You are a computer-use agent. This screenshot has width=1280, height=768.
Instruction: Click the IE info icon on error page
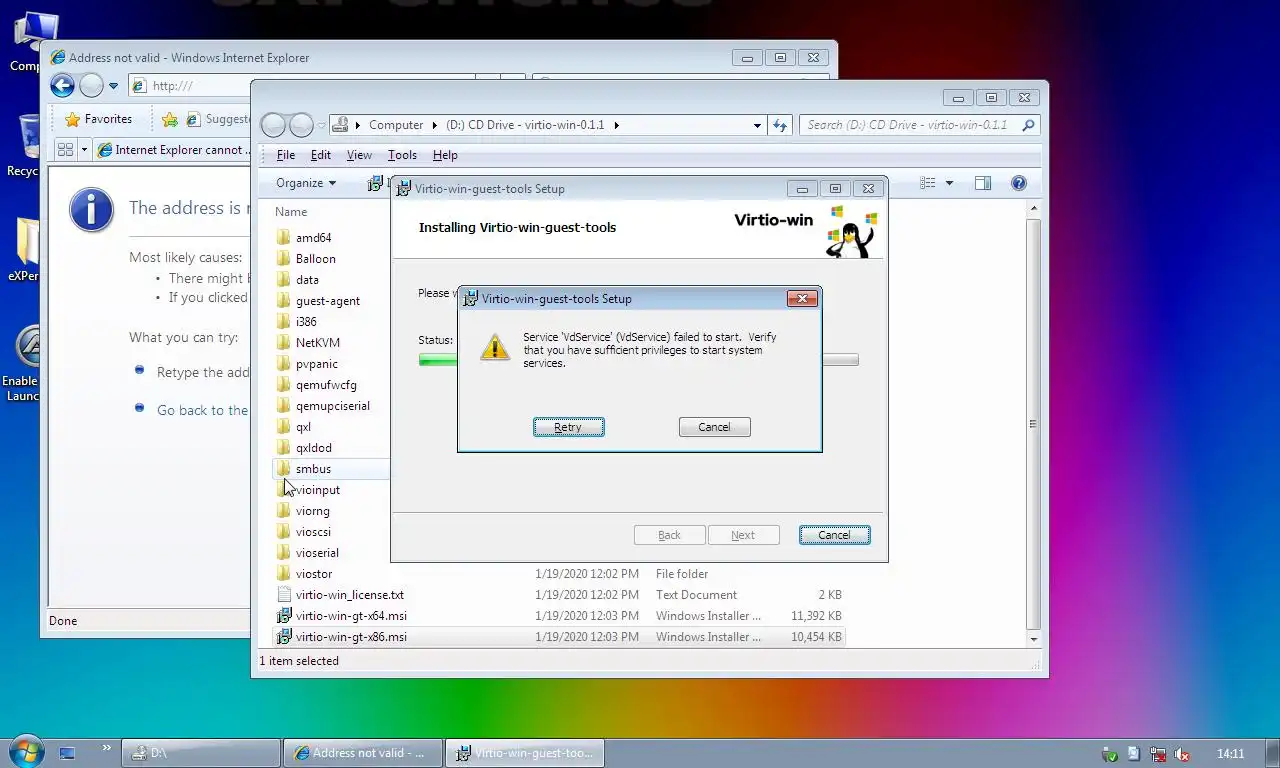[91, 210]
